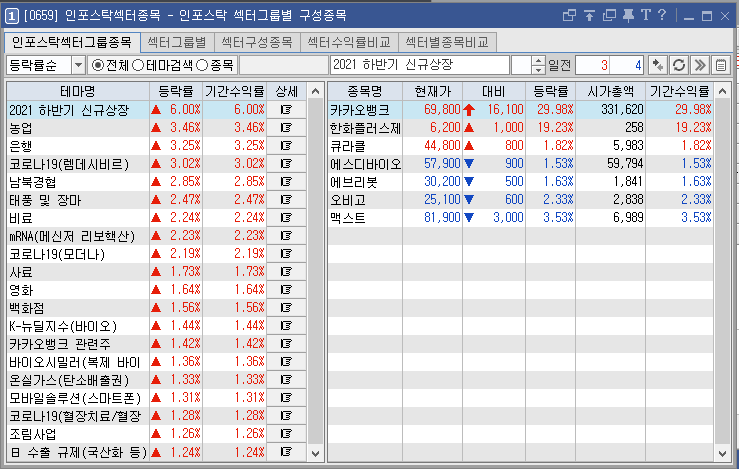Viewport: 739px width, 469px height.
Task: Open detail icon for 코로나19(렘데시비르) row
Action: (286, 164)
